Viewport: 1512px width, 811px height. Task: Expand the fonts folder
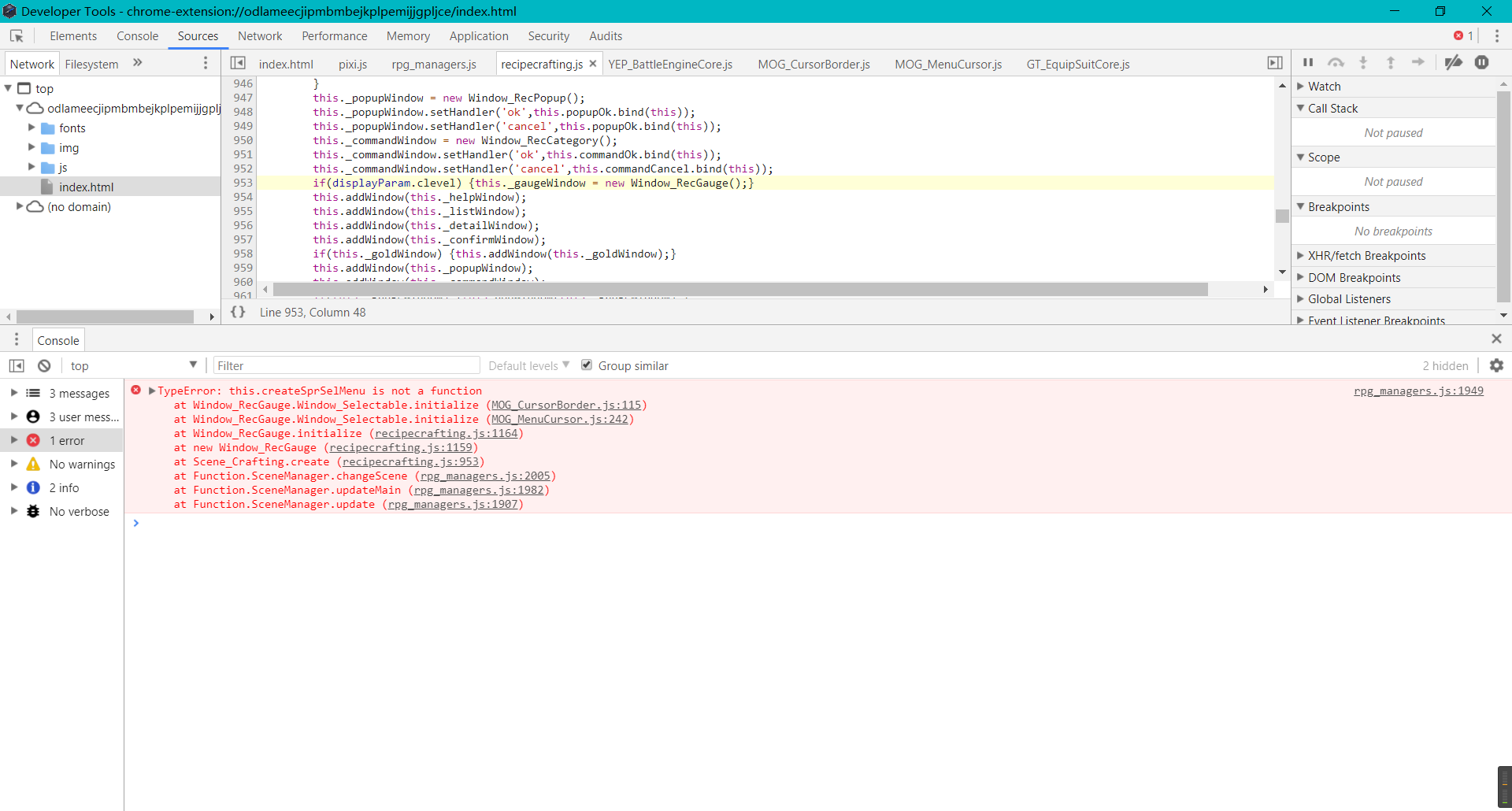[31, 128]
